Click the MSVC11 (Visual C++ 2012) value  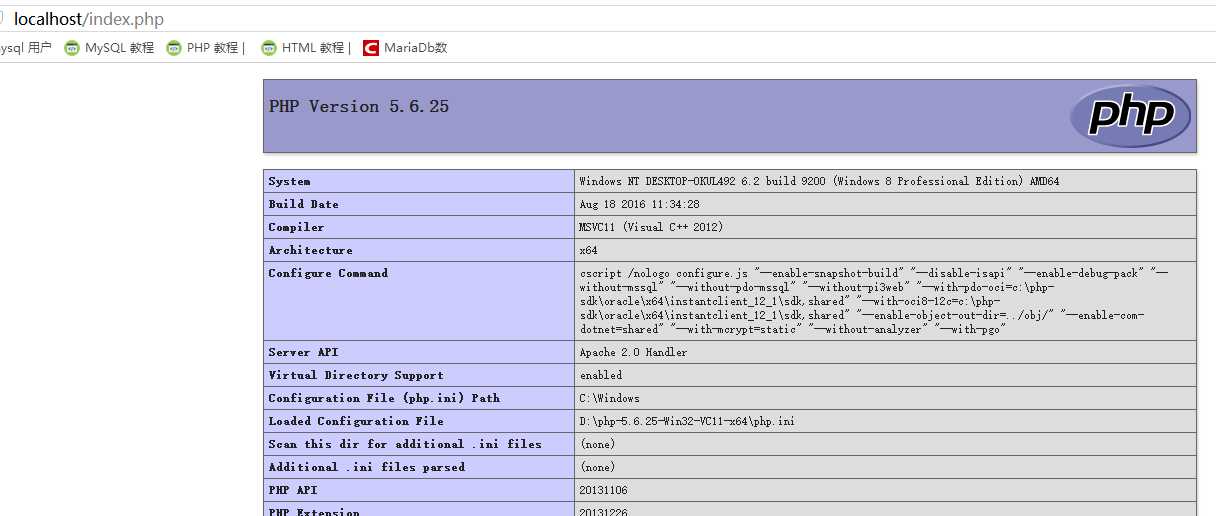pos(651,227)
